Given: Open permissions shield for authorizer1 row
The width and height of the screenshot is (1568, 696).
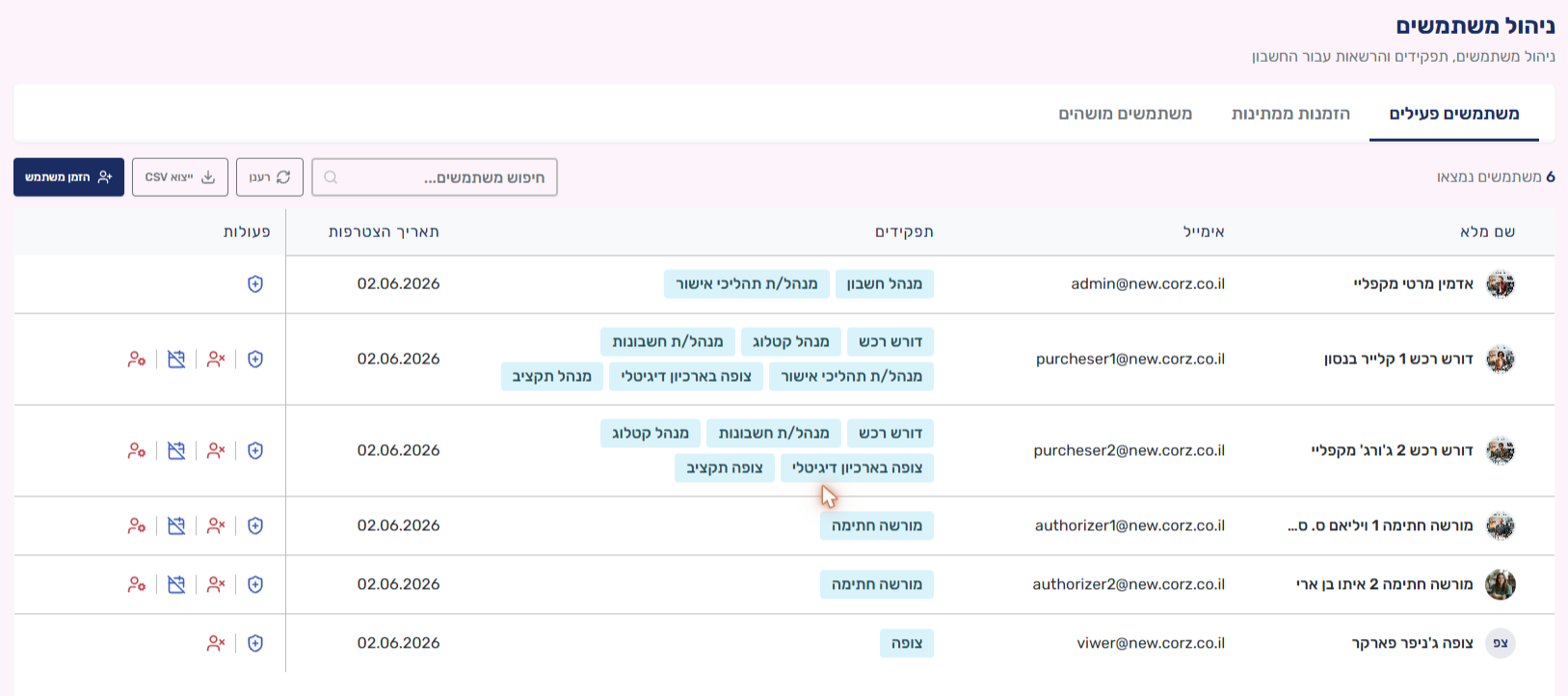Looking at the screenshot, I should click(x=255, y=526).
